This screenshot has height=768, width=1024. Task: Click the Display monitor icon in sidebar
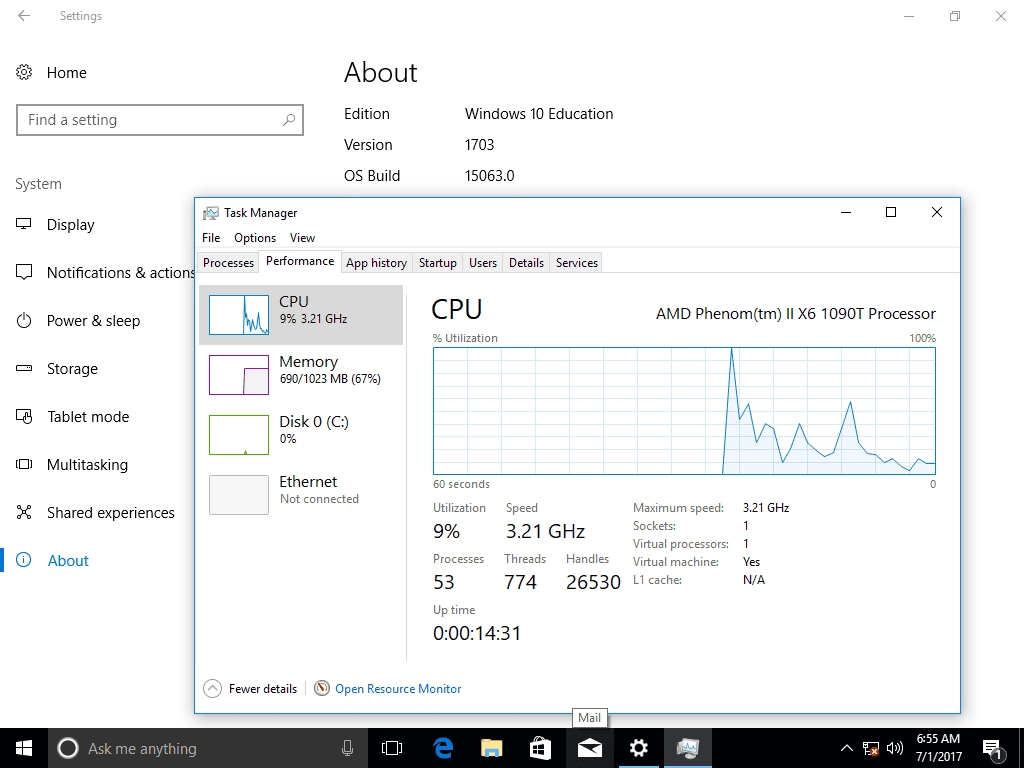(24, 224)
